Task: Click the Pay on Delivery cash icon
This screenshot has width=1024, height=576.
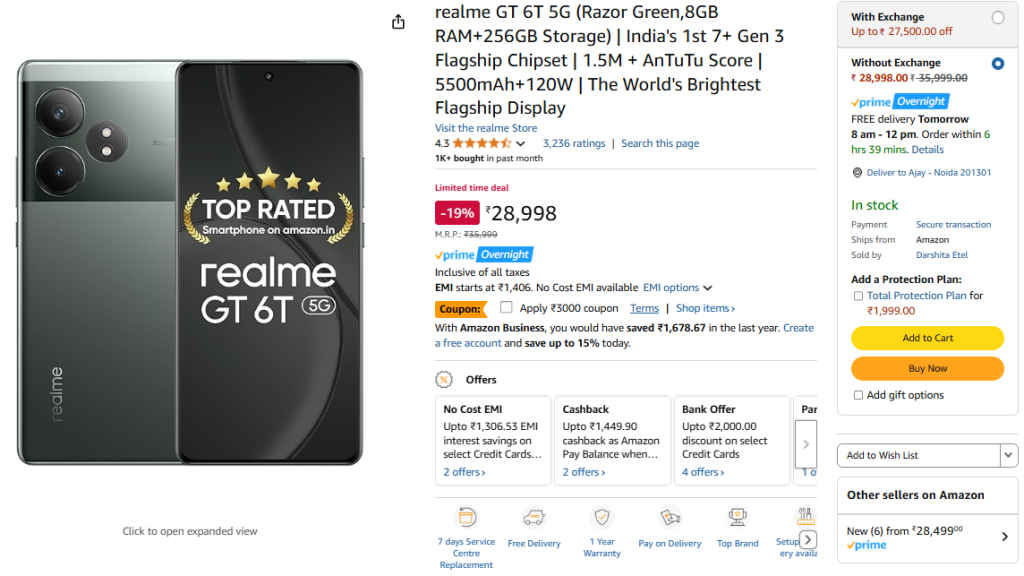Action: coord(669,517)
